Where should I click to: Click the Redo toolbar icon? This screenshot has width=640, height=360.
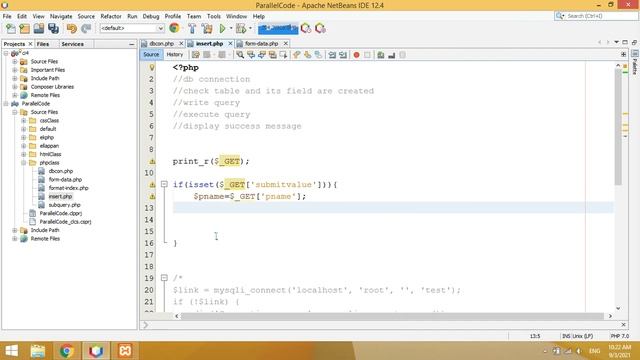[86, 28]
